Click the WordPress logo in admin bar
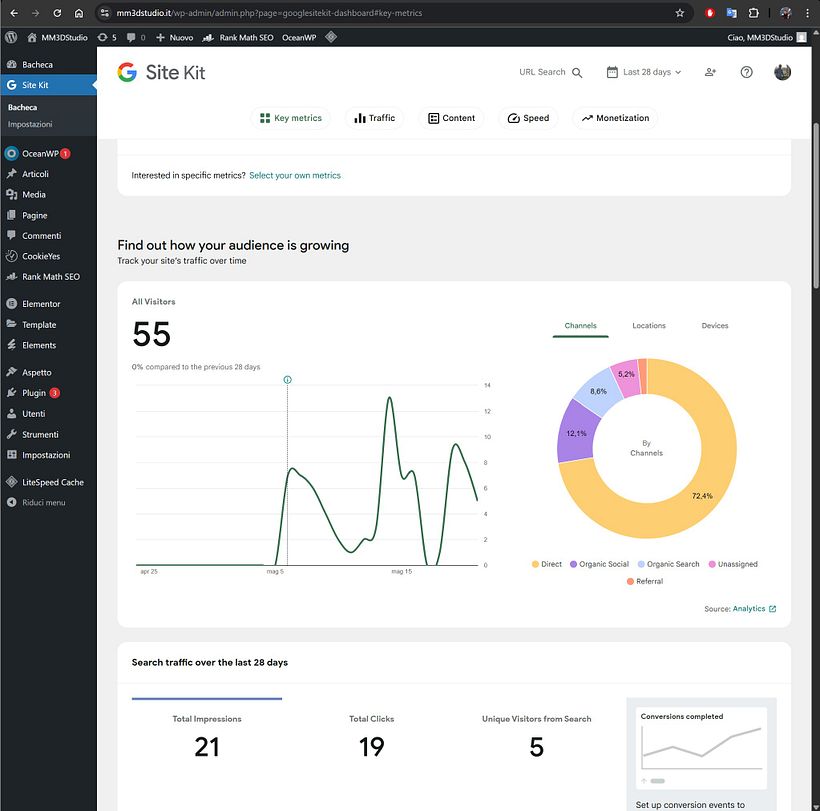820x811 pixels. [x=11, y=37]
